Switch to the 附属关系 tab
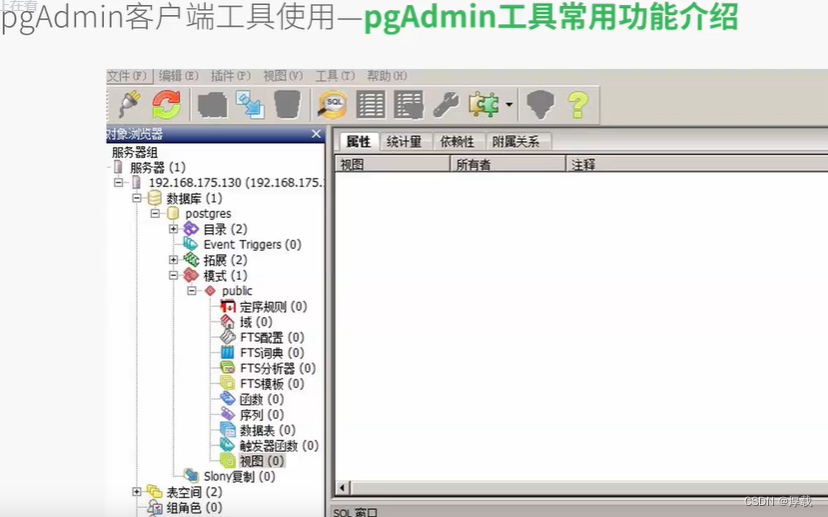This screenshot has width=828, height=517. [x=516, y=142]
